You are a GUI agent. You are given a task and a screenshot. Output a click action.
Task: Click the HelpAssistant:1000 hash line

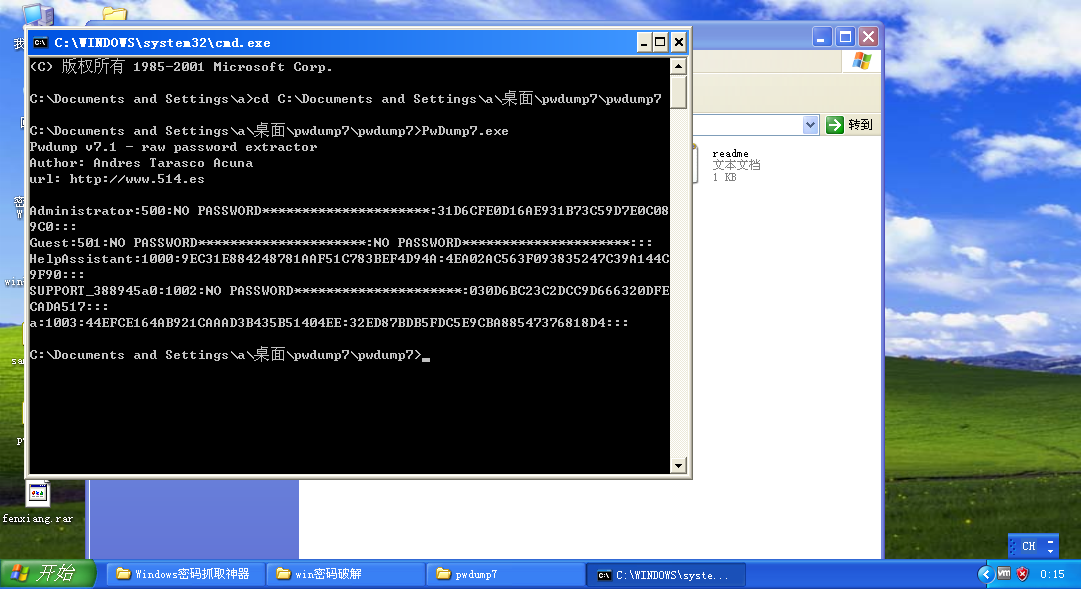point(349,266)
